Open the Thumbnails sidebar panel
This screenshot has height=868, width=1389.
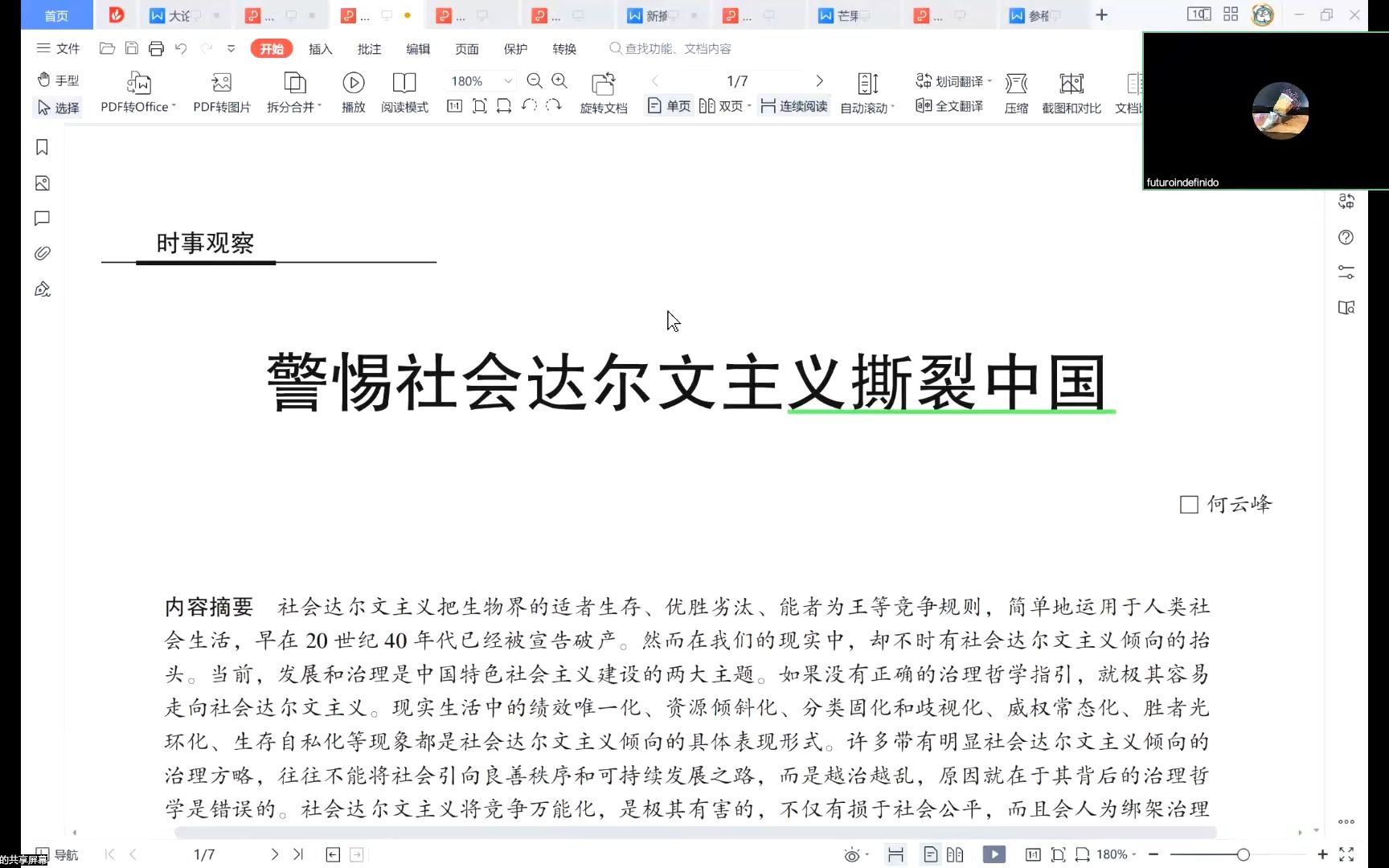pyautogui.click(x=43, y=183)
